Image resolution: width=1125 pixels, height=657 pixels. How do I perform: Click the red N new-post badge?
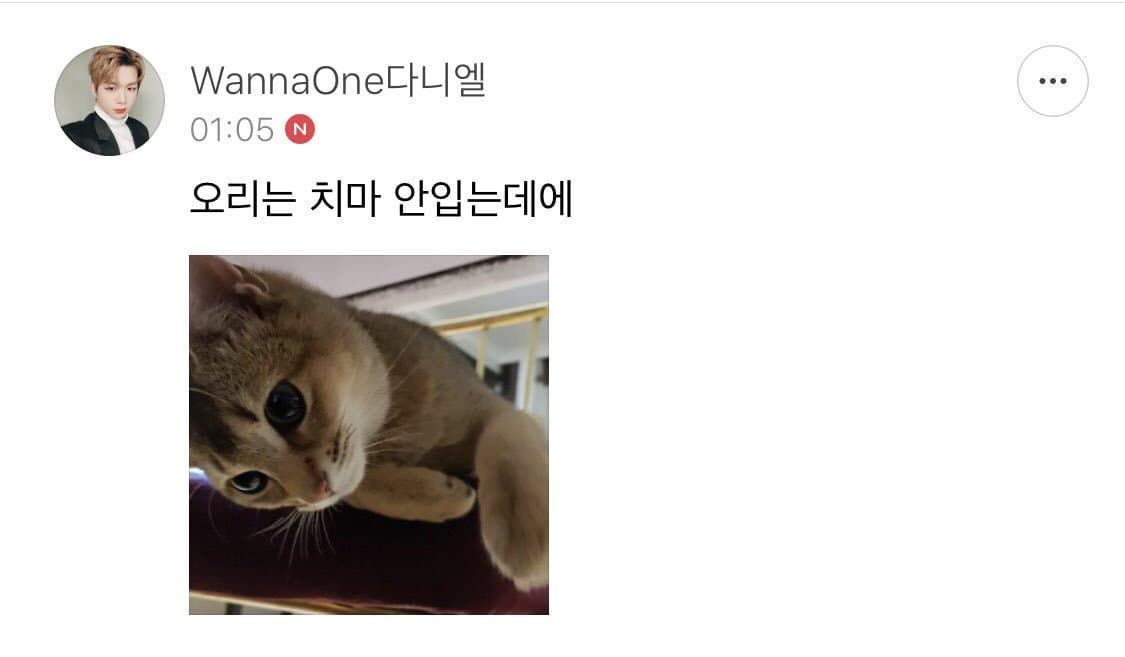click(x=300, y=129)
